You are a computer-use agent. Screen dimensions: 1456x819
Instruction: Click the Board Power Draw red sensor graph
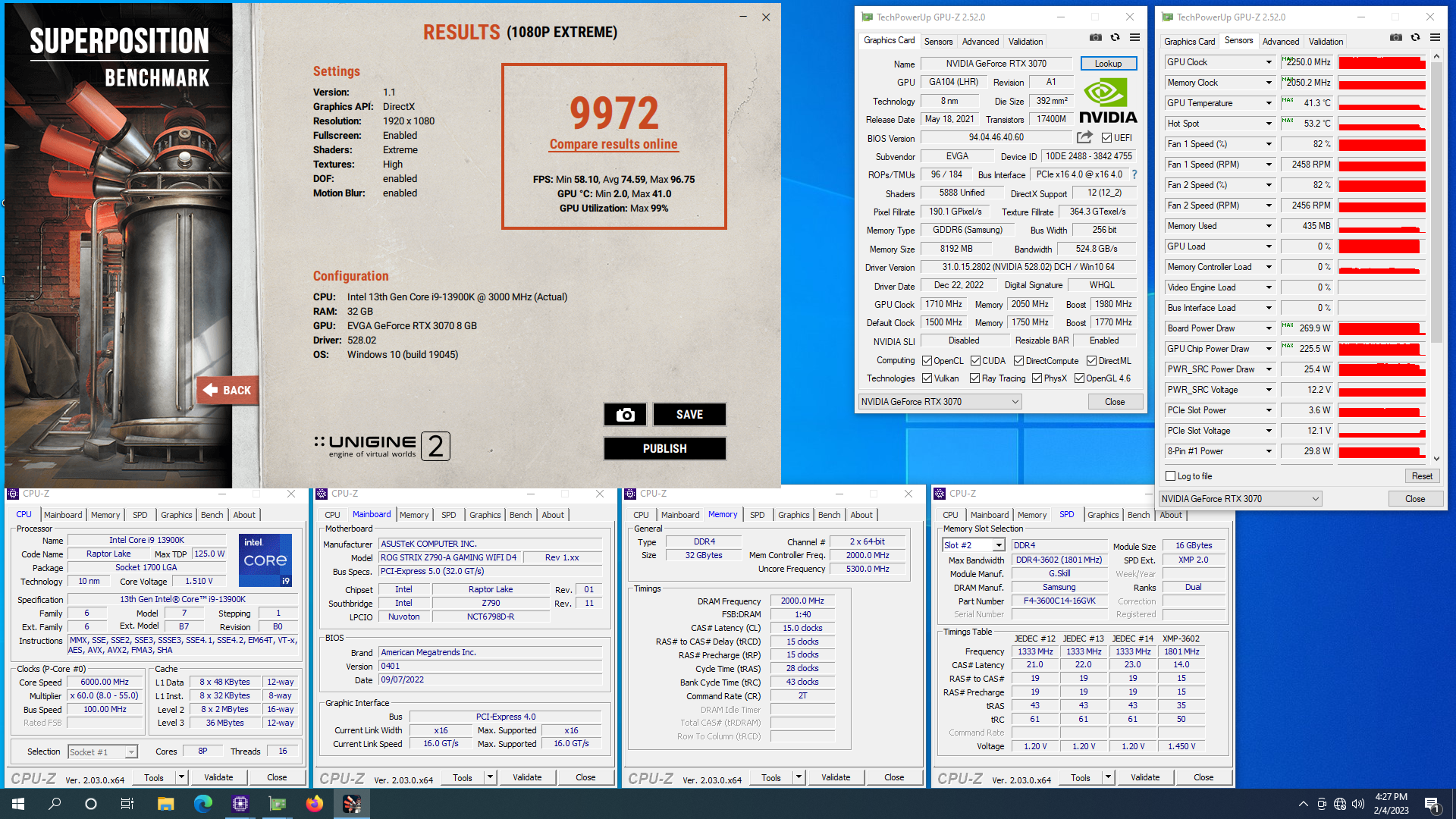click(1382, 328)
